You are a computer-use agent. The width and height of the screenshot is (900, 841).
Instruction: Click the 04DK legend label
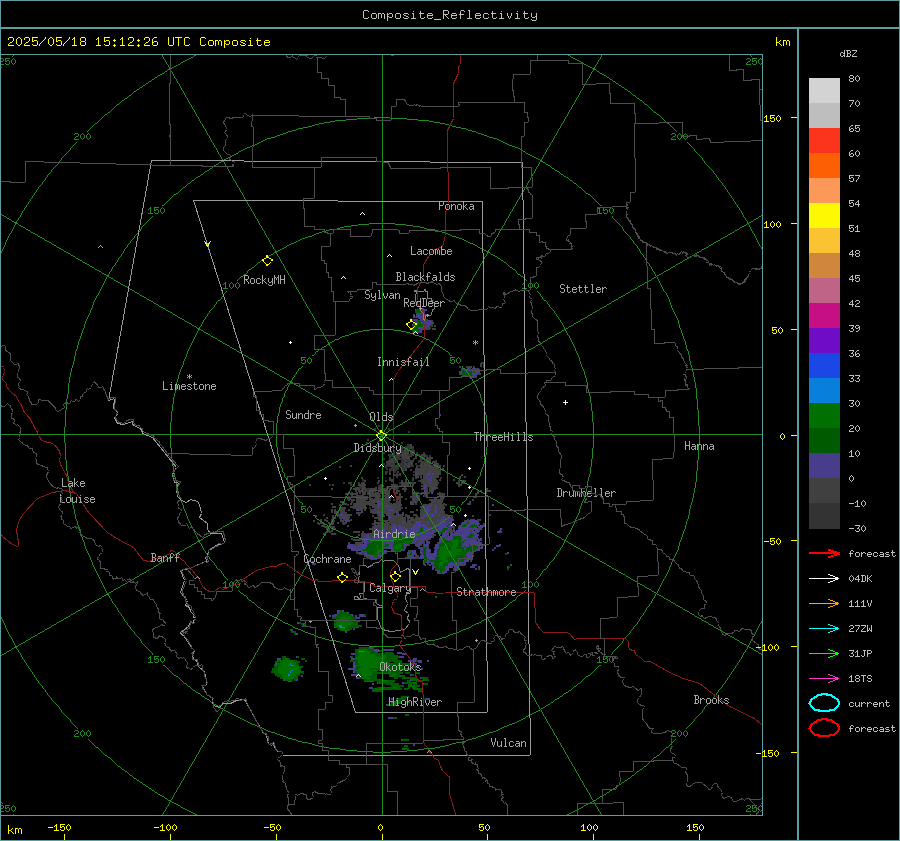(x=860, y=579)
